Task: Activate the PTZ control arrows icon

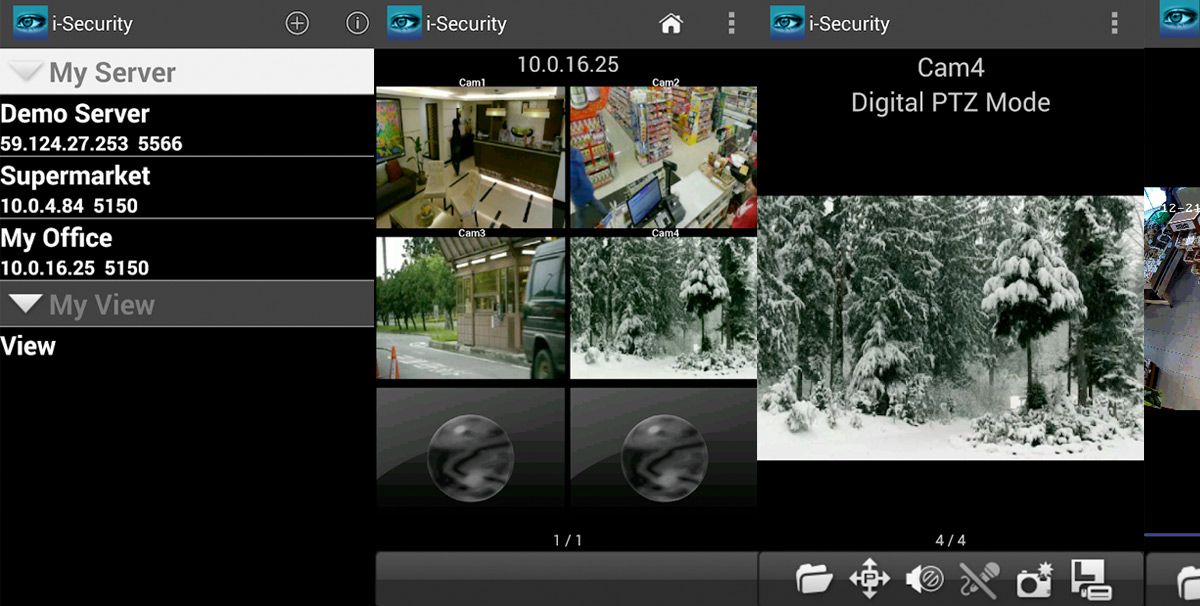Action: [869, 579]
